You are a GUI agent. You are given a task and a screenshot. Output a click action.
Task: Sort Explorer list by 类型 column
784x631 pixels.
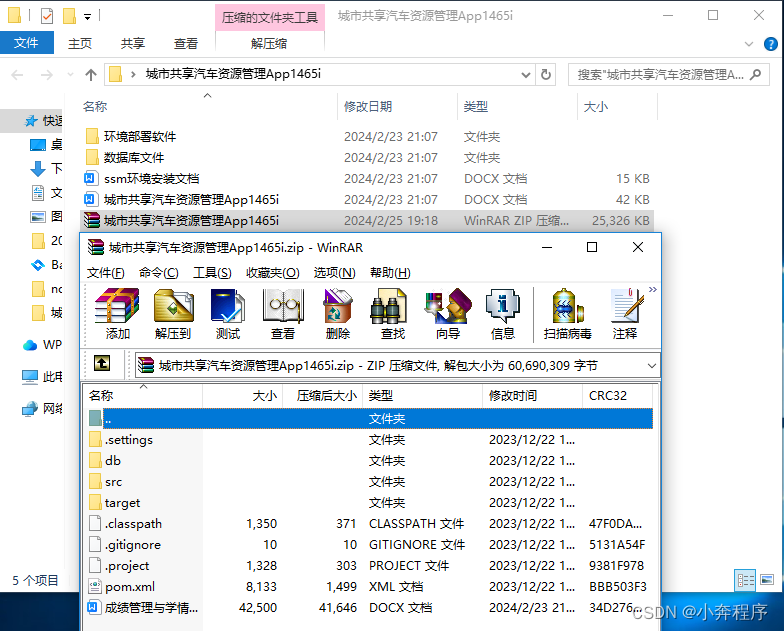[517, 106]
